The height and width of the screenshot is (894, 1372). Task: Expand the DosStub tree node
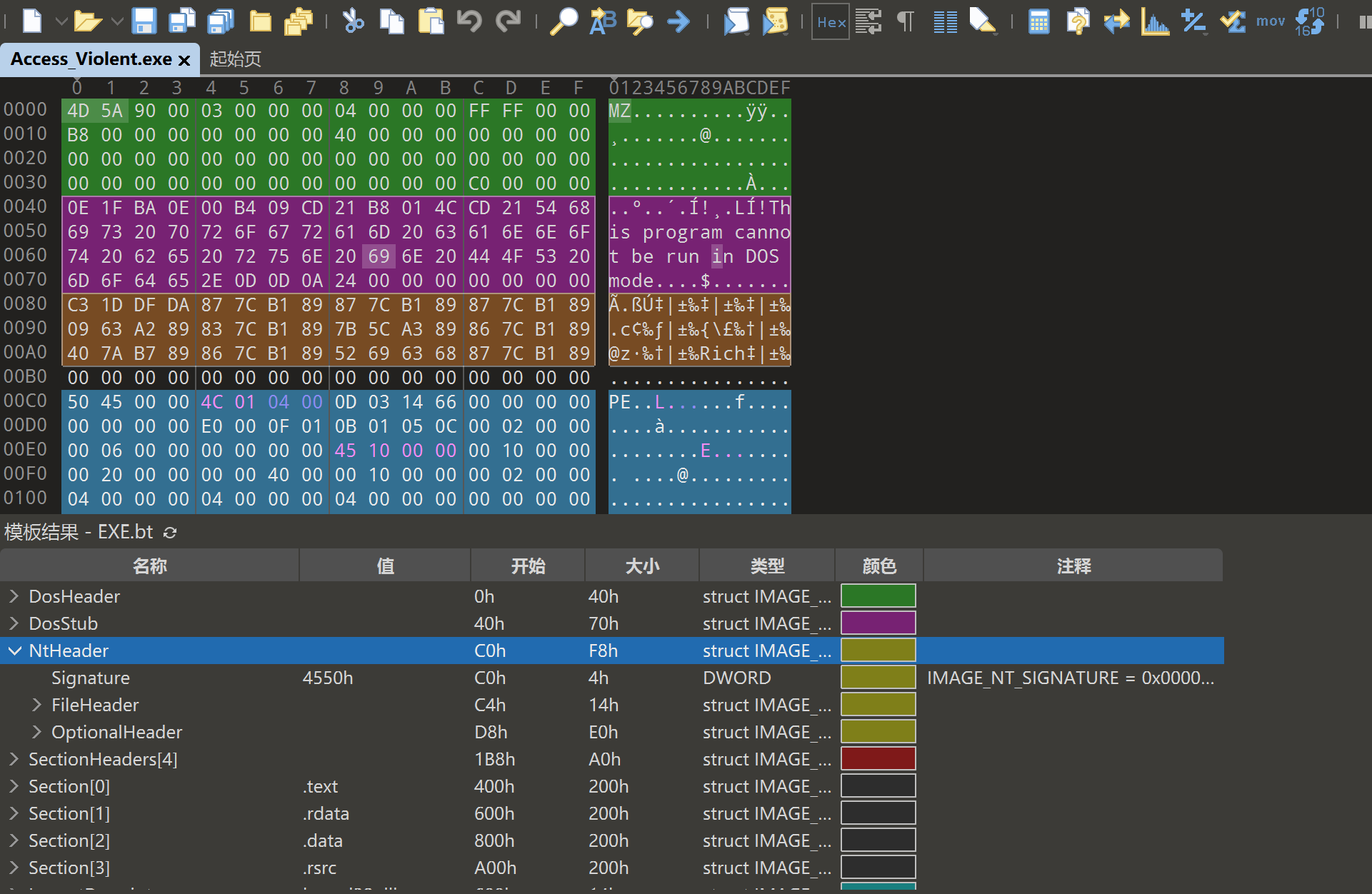point(14,623)
